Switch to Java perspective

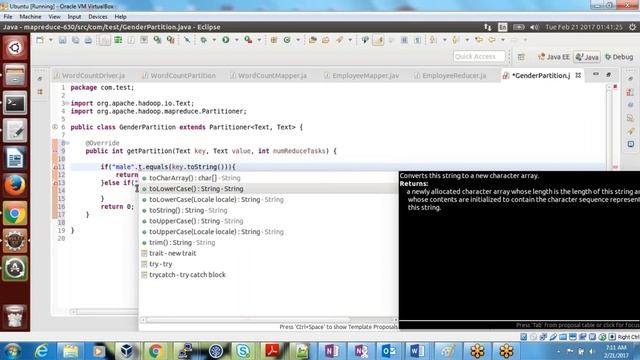pos(587,57)
